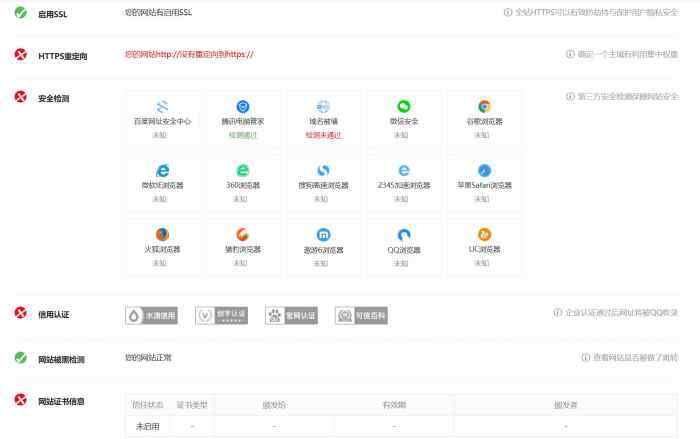Click the 域名被墙 detection tile
This screenshot has height=439, width=700.
pyautogui.click(x=323, y=119)
